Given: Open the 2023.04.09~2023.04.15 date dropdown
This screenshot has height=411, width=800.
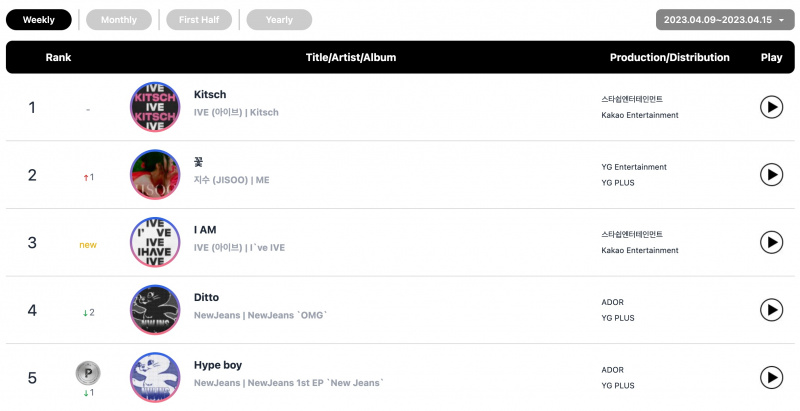Looking at the screenshot, I should pyautogui.click(x=725, y=20).
